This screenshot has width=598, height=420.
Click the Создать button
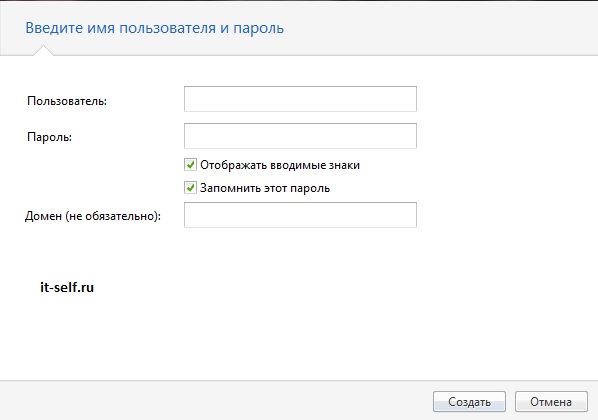click(469, 402)
